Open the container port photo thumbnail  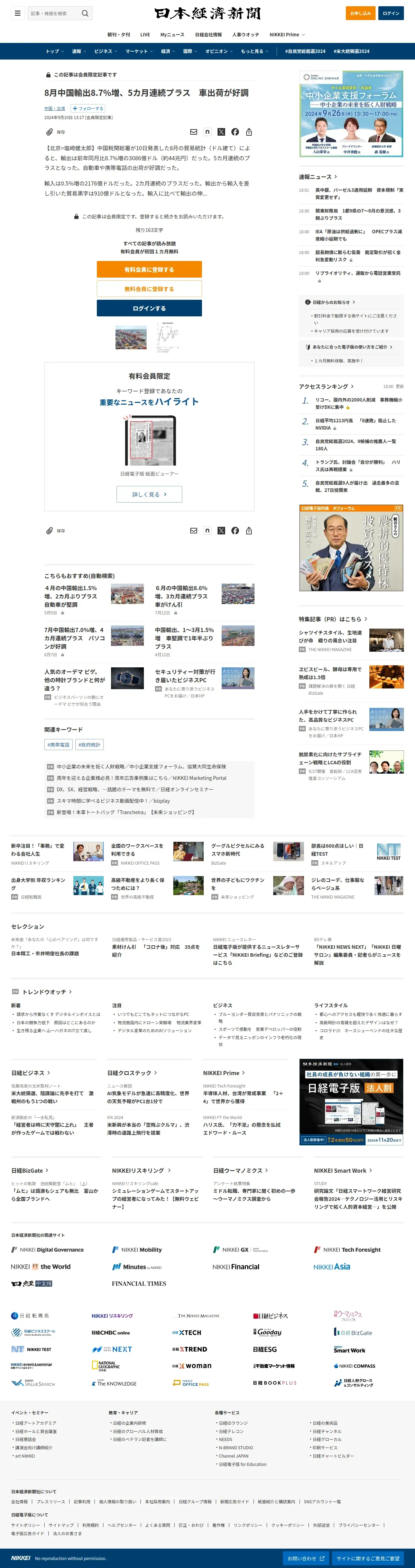131,338
